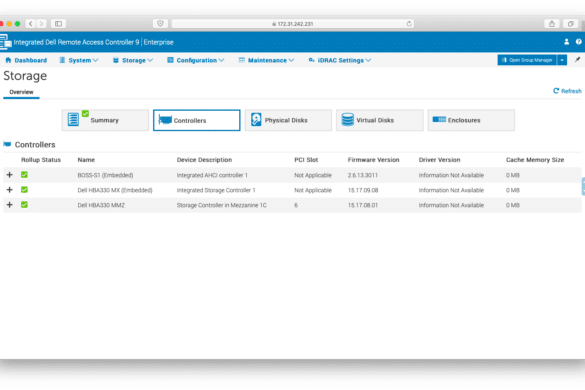Image resolution: width=585 pixels, height=390 pixels.
Task: Click the Driver Version column header
Action: click(439, 160)
